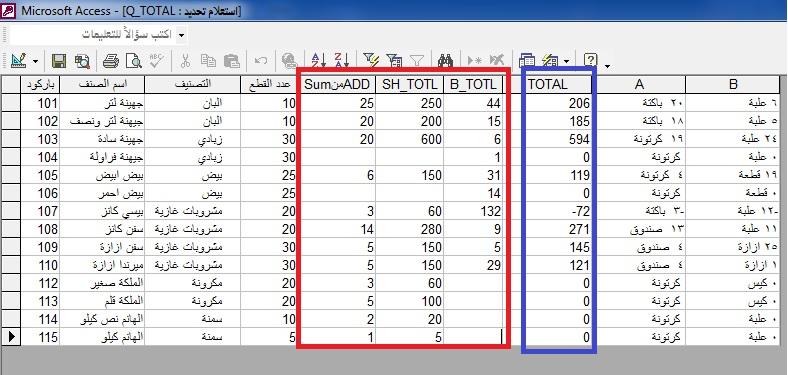Click Filter By Form icon

pyautogui.click(x=394, y=61)
